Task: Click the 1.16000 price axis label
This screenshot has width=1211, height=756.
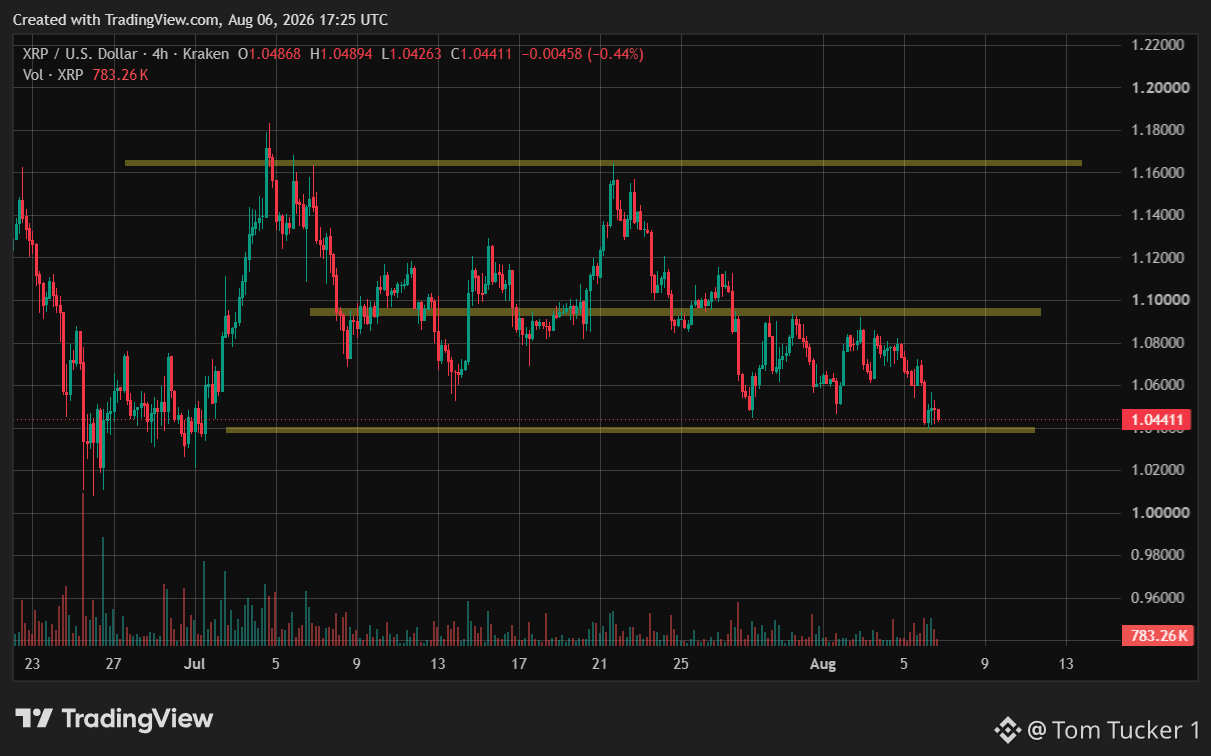Action: (x=1158, y=173)
